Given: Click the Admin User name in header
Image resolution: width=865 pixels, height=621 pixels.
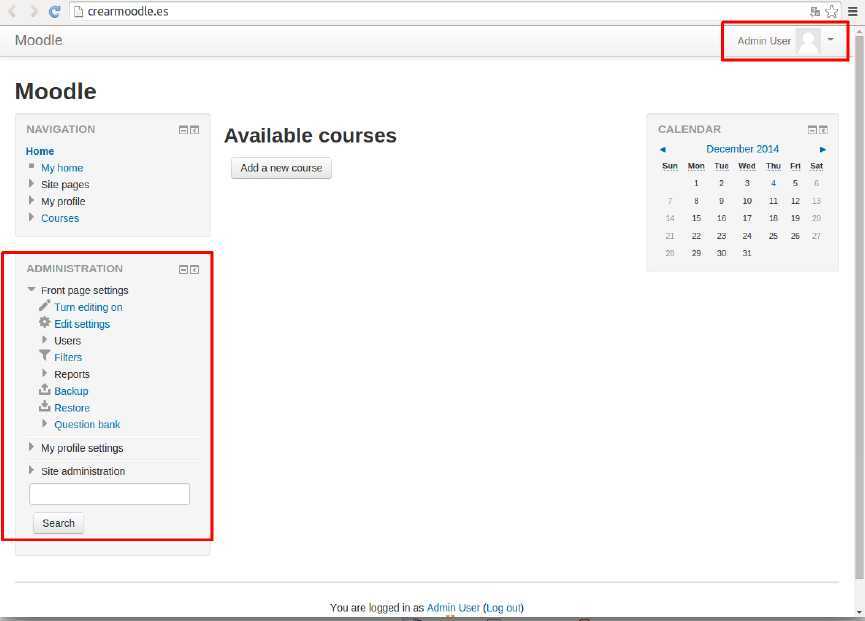Looking at the screenshot, I should coord(764,41).
